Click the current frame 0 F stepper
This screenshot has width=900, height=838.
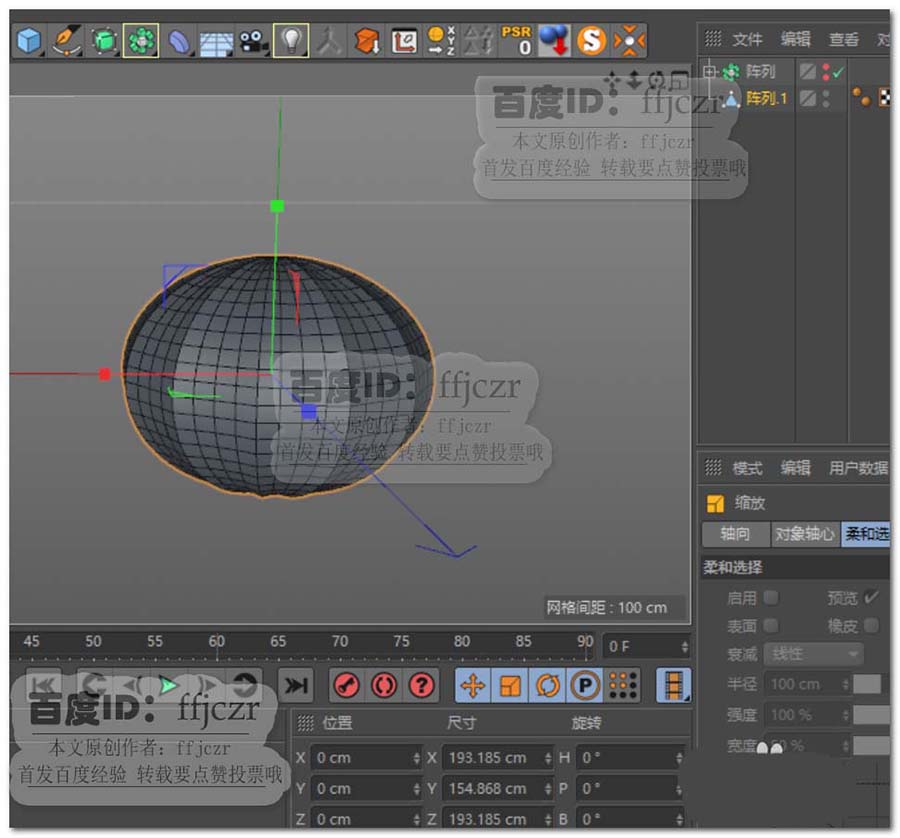click(x=685, y=647)
